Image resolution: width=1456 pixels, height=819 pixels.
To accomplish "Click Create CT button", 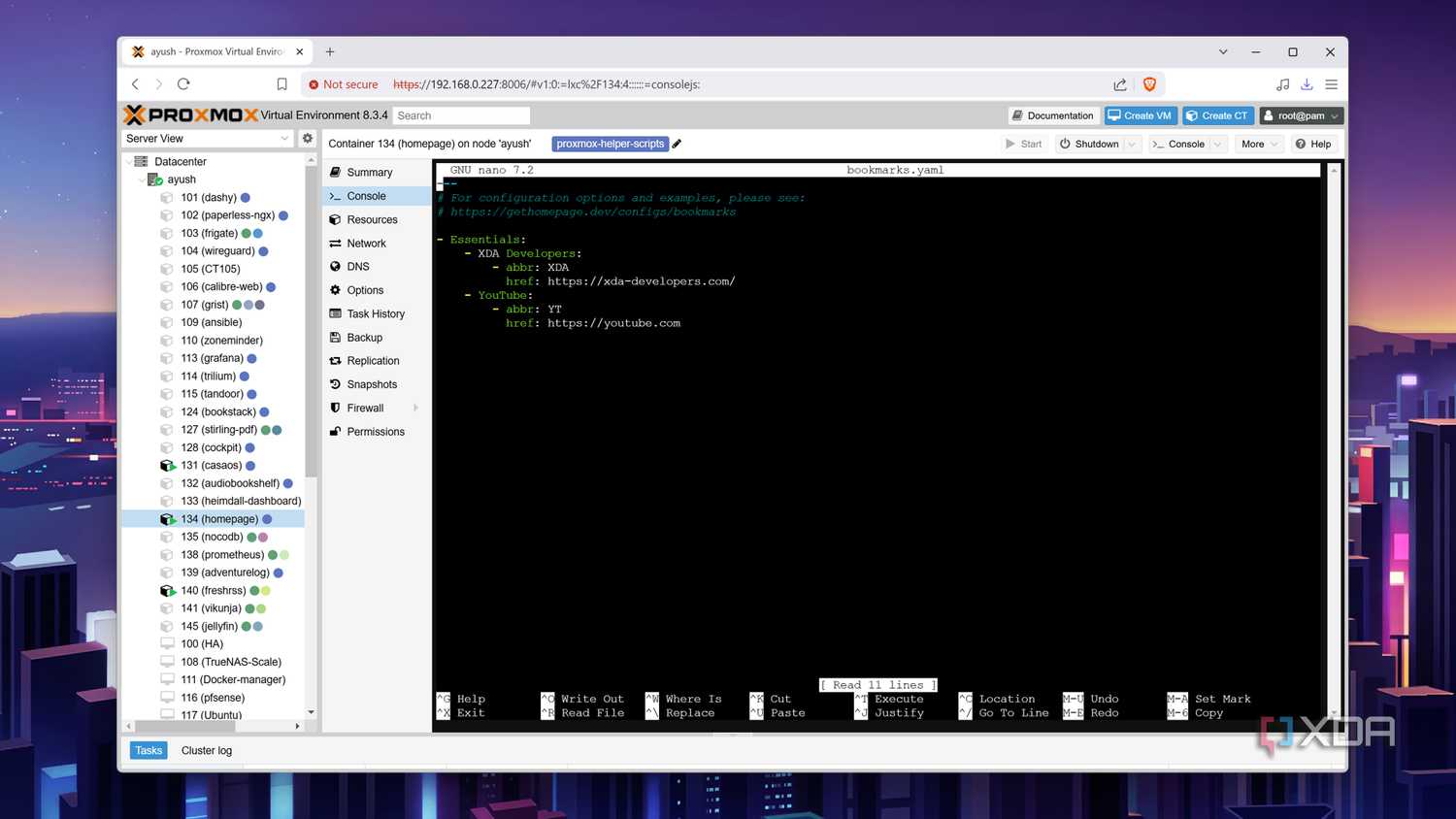I will pyautogui.click(x=1217, y=115).
